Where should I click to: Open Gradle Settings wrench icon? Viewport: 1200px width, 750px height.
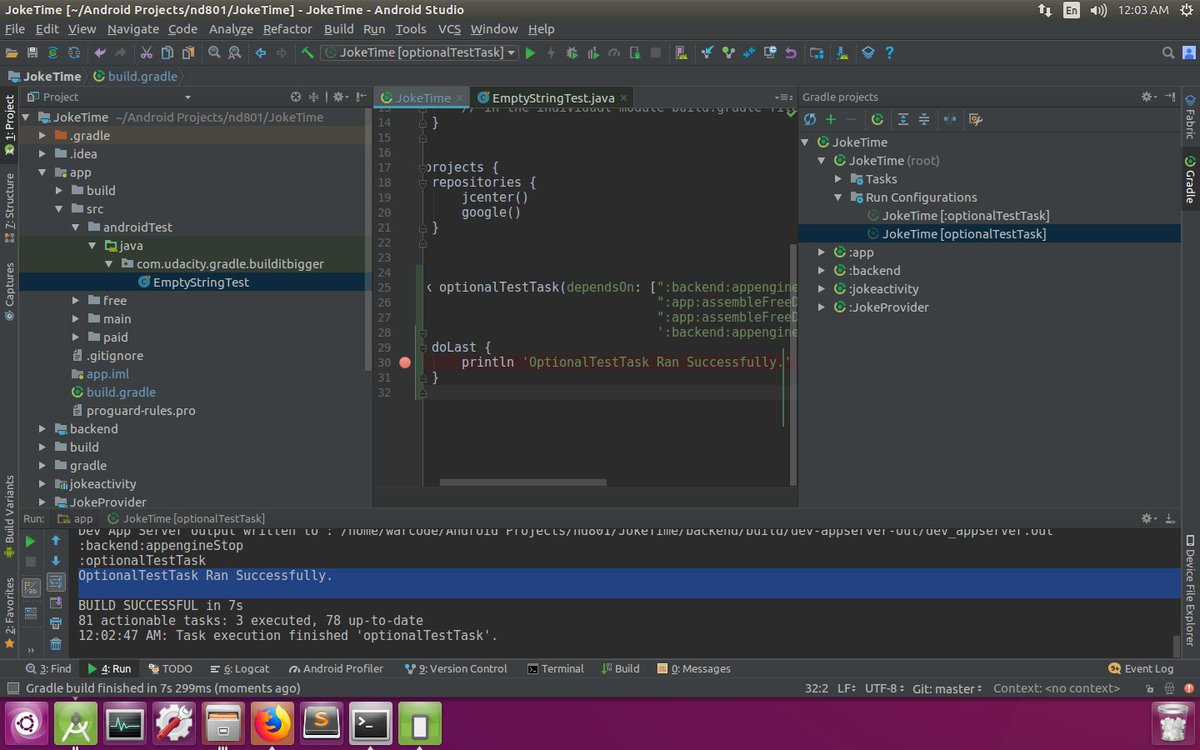pyautogui.click(x=976, y=119)
